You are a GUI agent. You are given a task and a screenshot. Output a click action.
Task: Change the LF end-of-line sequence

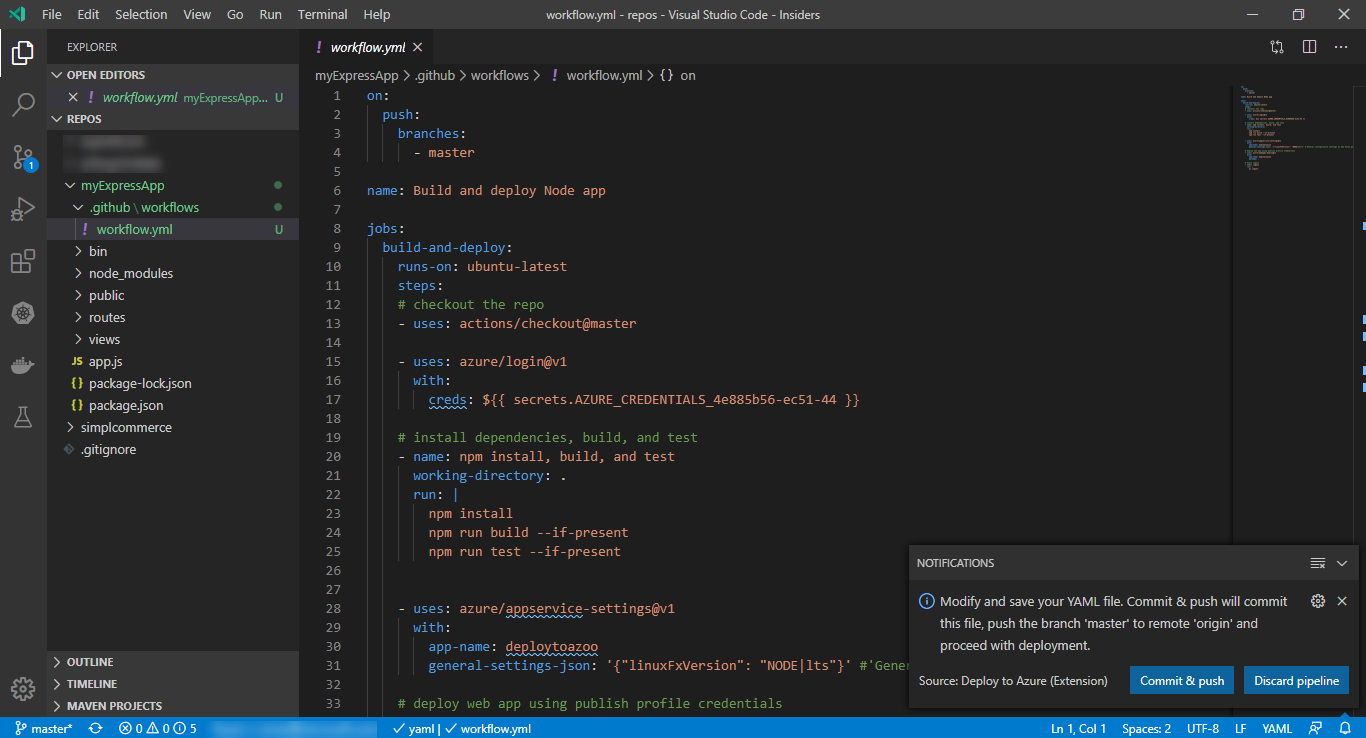pyautogui.click(x=1241, y=728)
